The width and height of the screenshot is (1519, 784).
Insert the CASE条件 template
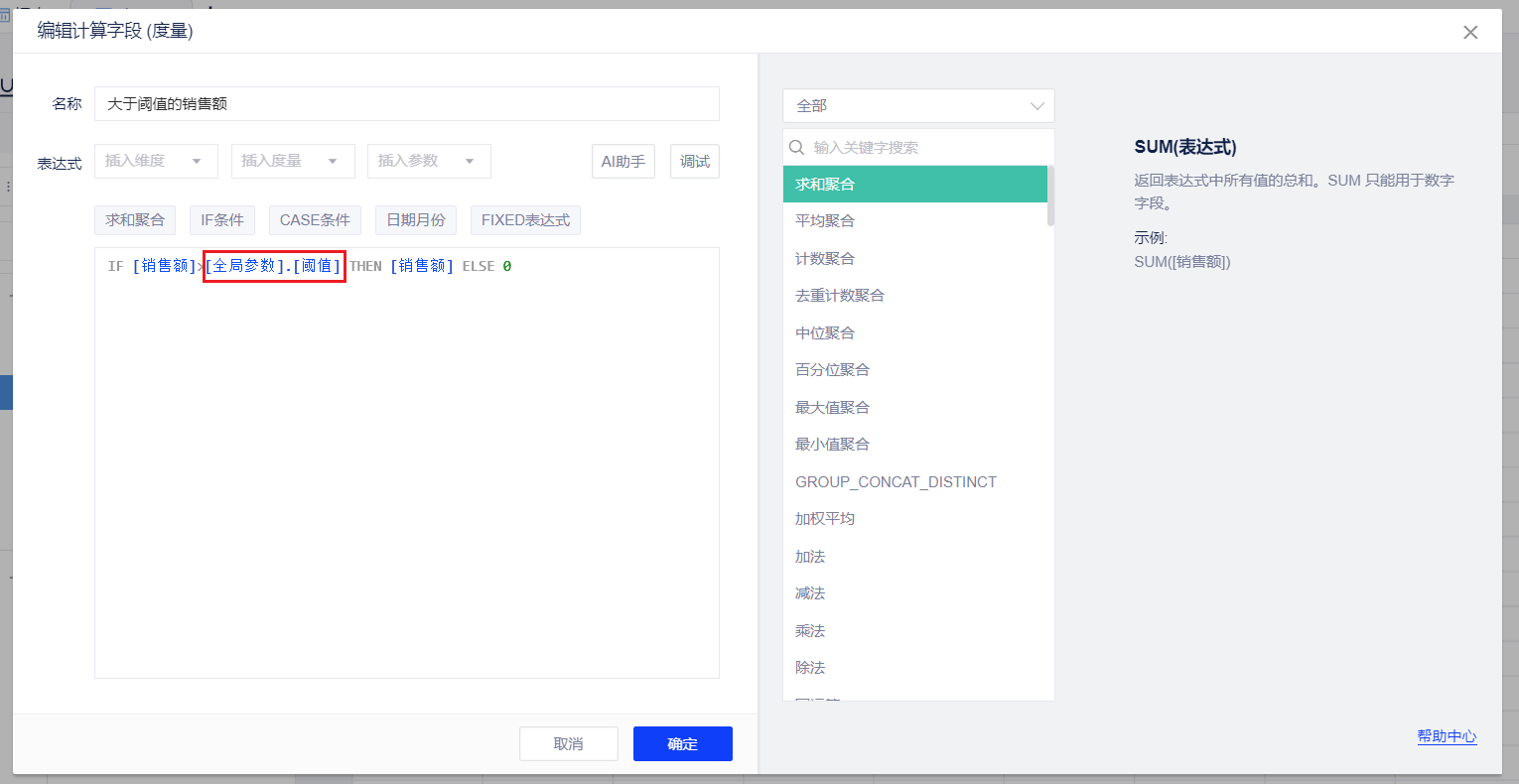click(315, 220)
